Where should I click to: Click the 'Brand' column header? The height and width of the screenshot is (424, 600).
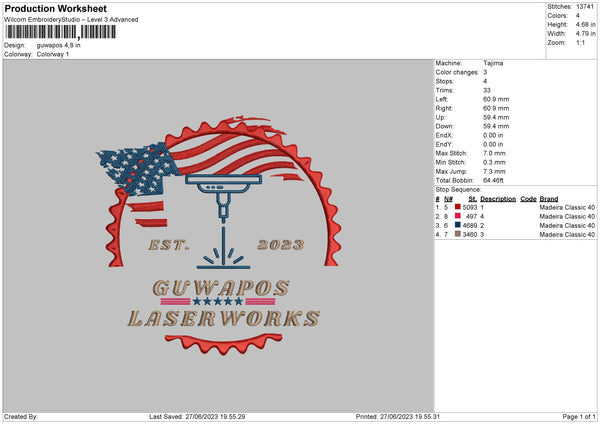pos(549,199)
